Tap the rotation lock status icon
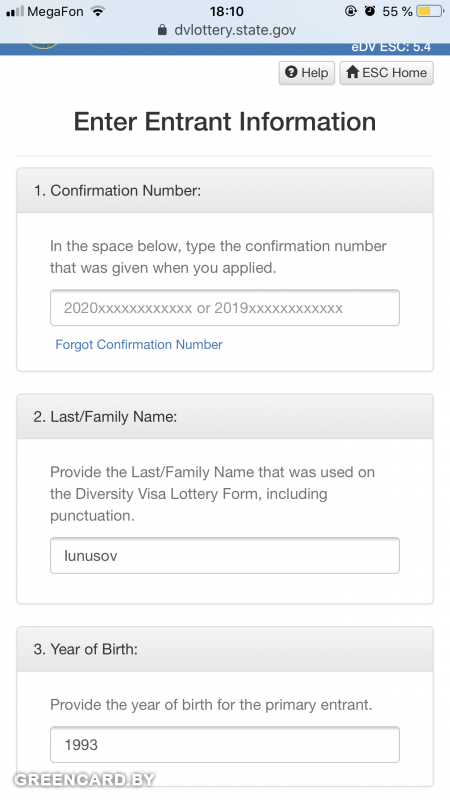Viewport: 450px width, 800px height. click(x=351, y=11)
